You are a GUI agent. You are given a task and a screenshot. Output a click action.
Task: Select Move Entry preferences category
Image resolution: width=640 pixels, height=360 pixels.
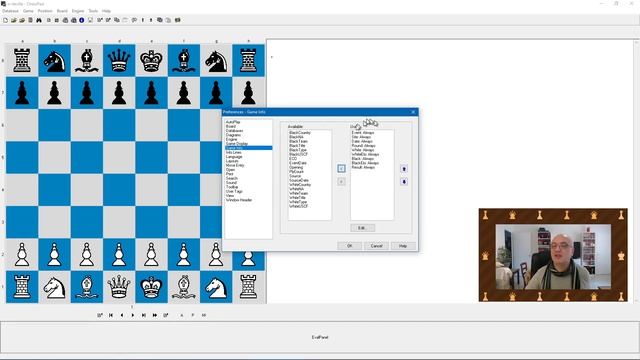click(235, 165)
